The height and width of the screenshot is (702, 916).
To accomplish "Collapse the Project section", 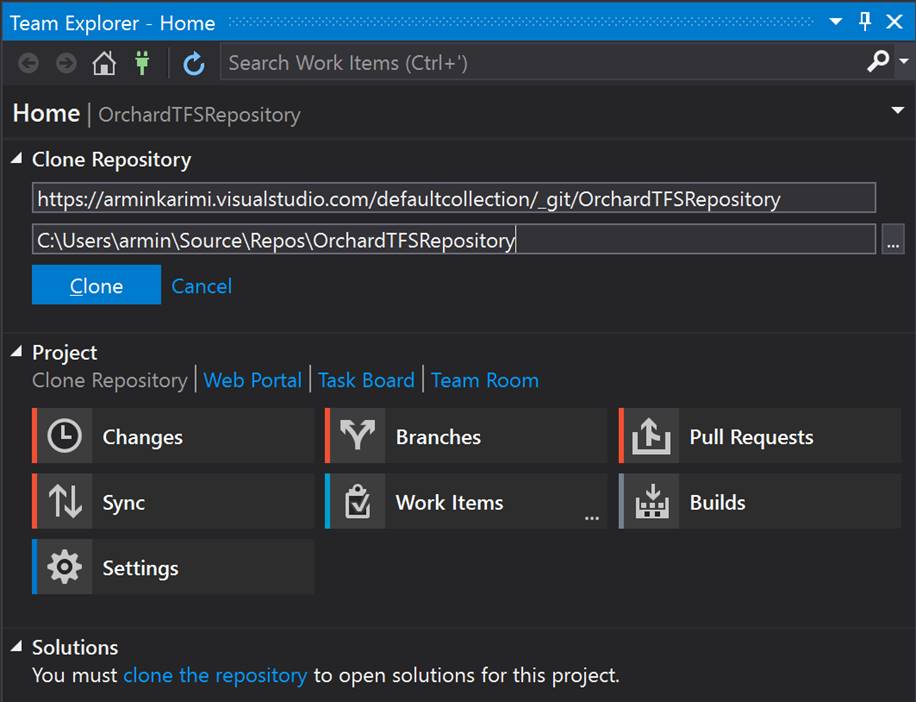I will pos(14,352).
